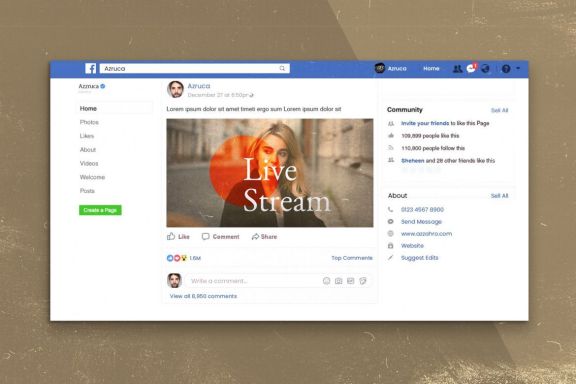Click the messenger icon beside Send Message
The image size is (576, 384).
coord(390,222)
